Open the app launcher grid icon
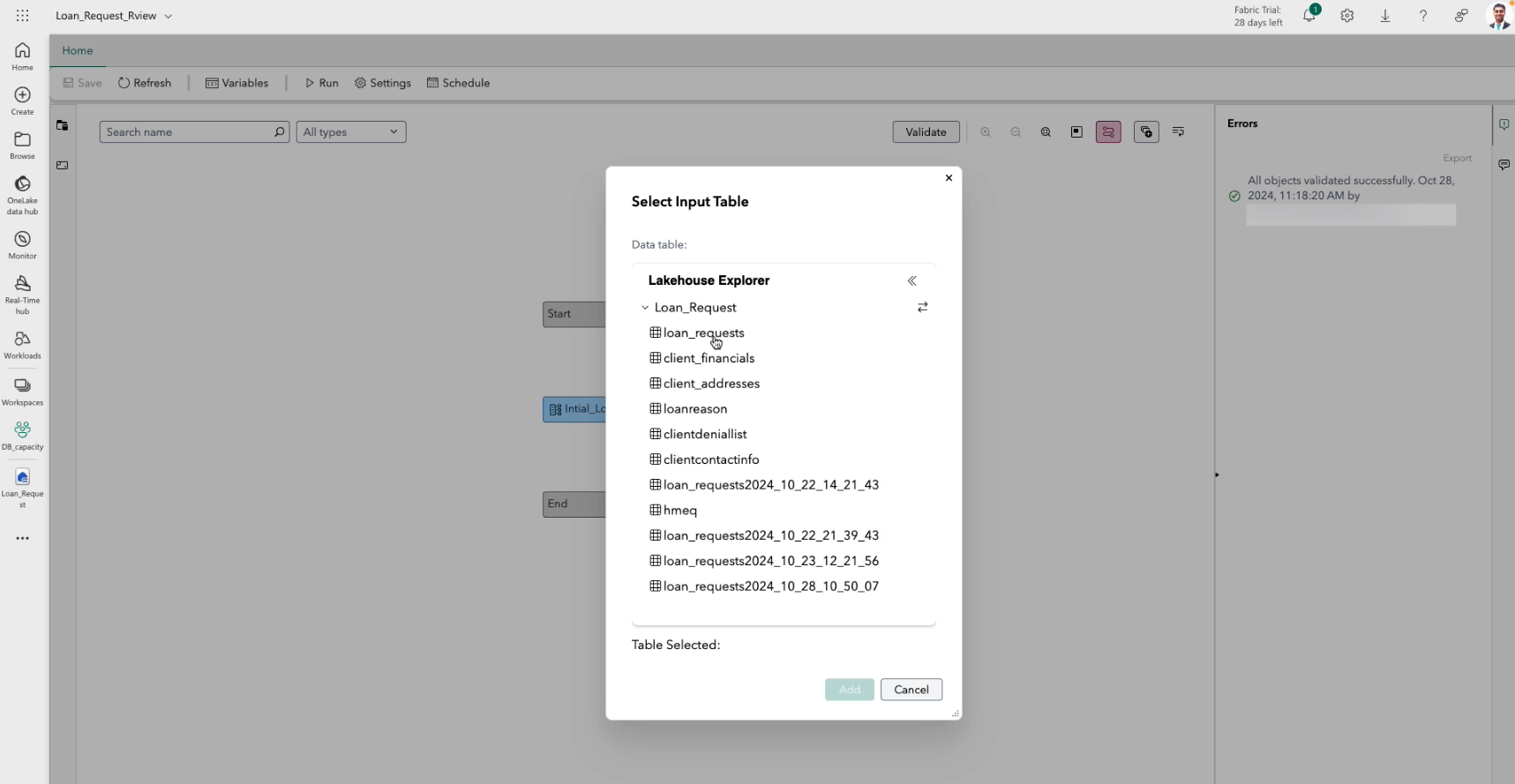The width and height of the screenshot is (1515, 784). [23, 16]
